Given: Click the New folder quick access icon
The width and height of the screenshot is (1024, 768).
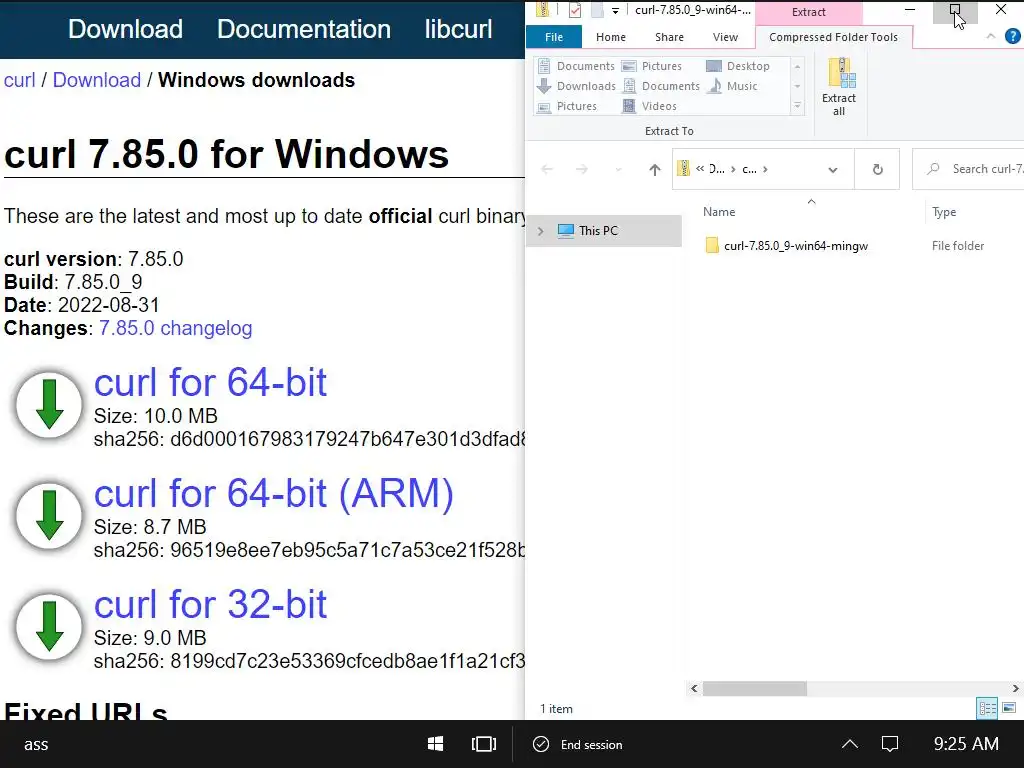Looking at the screenshot, I should click(597, 10).
